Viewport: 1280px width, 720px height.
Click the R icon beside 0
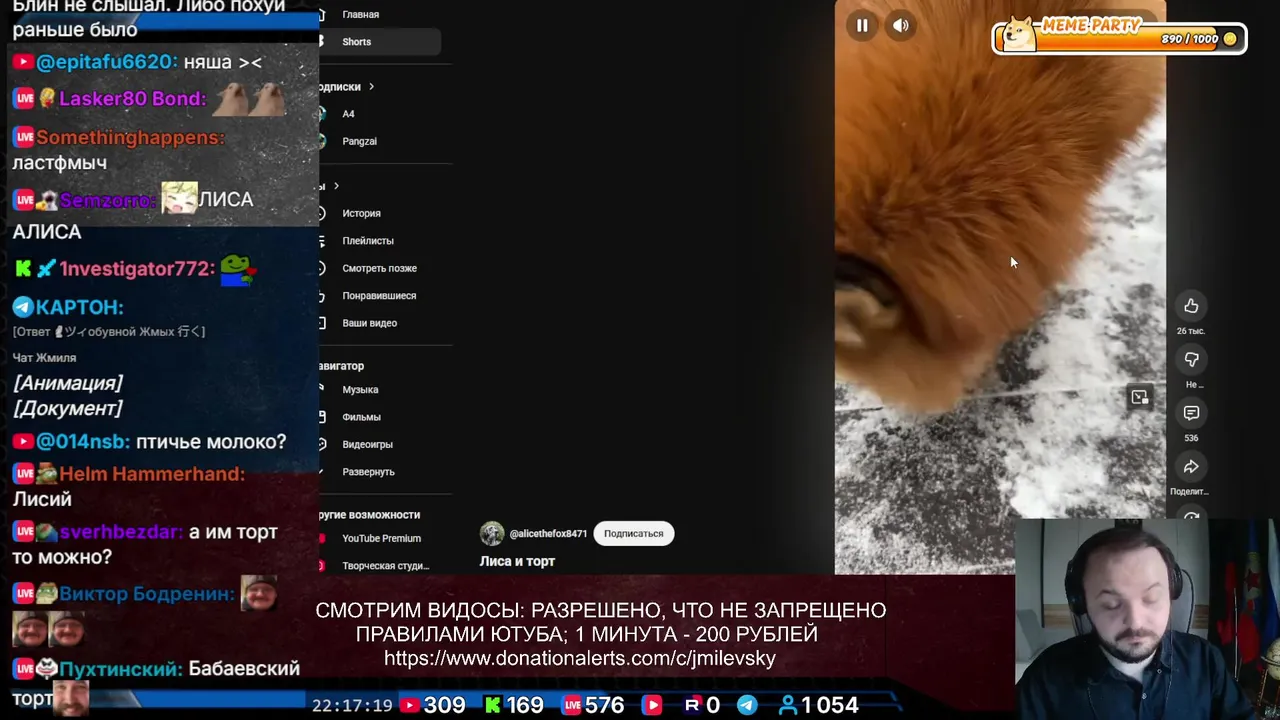pos(692,705)
